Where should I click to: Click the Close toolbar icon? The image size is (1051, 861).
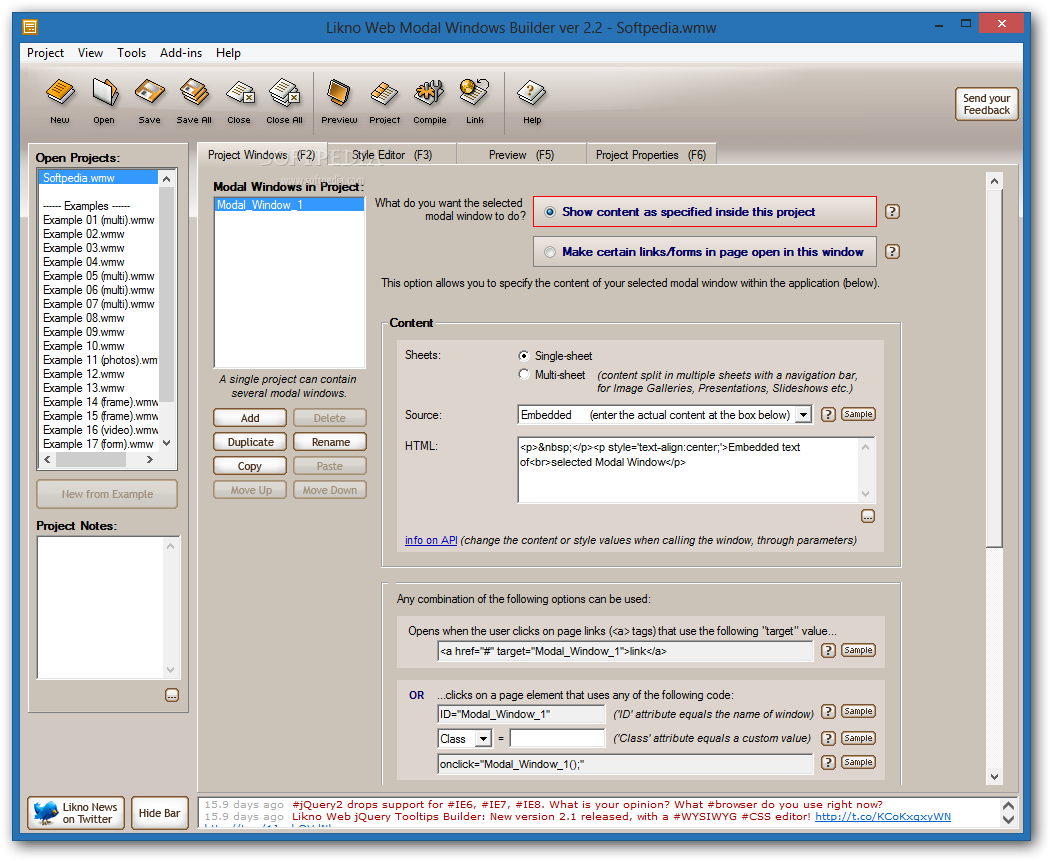(x=239, y=101)
